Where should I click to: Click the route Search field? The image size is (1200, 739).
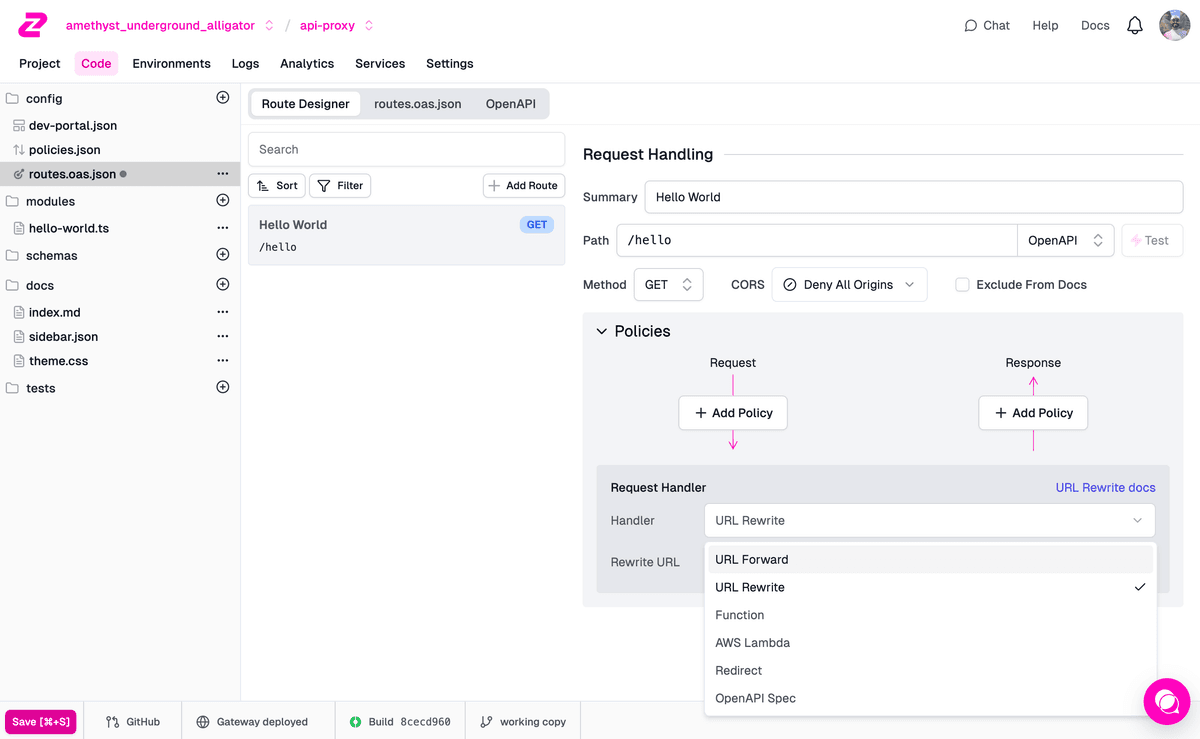[405, 148]
